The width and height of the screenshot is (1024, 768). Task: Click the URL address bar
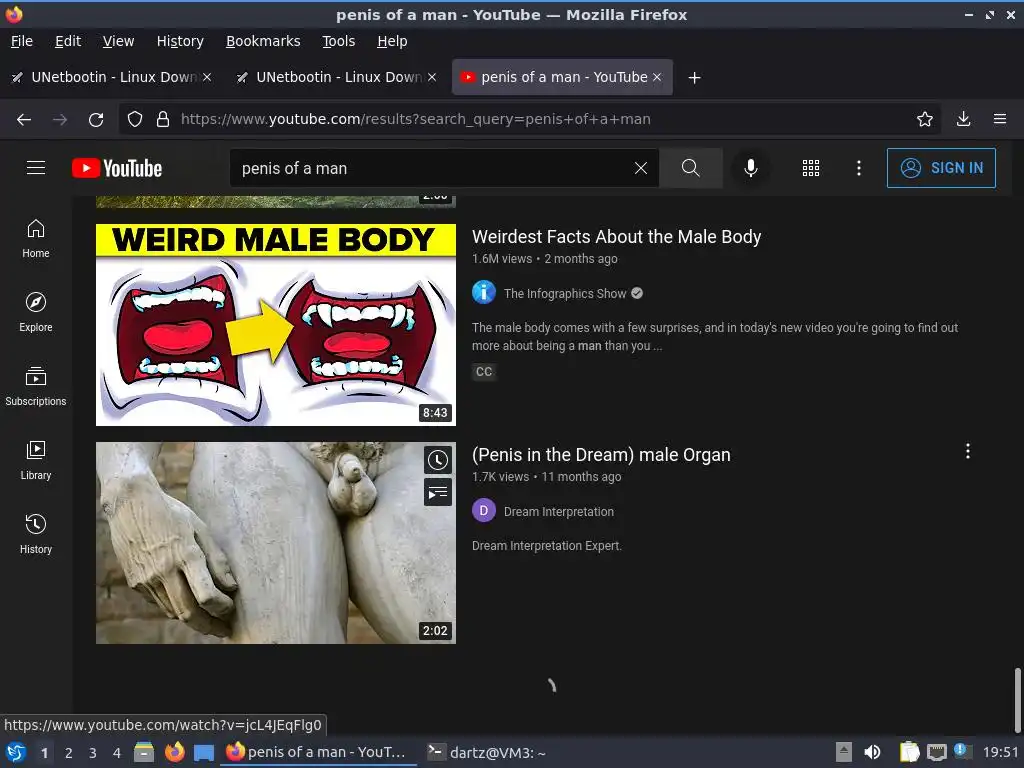click(529, 119)
